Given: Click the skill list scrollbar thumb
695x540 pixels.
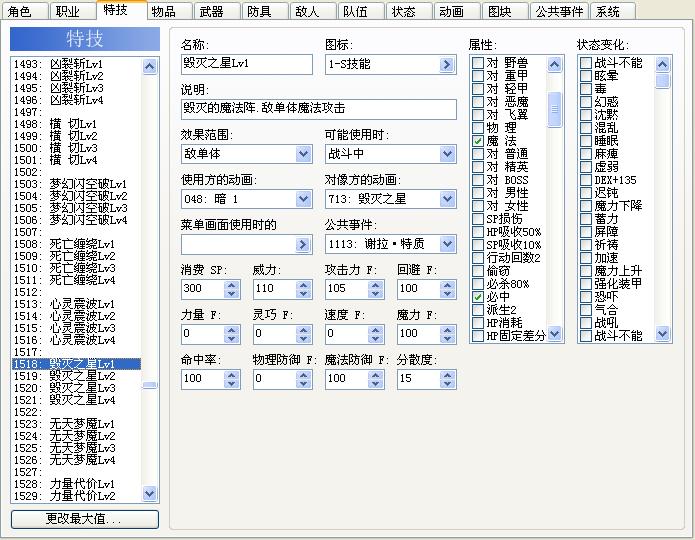Looking at the screenshot, I should pyautogui.click(x=150, y=385).
